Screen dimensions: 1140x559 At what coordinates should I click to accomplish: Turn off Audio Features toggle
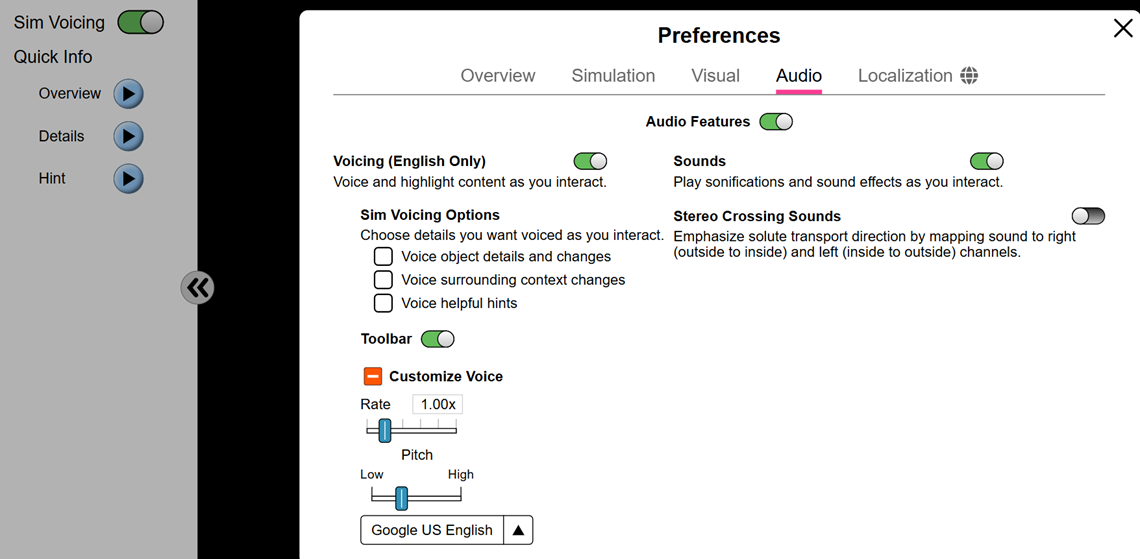(x=776, y=122)
